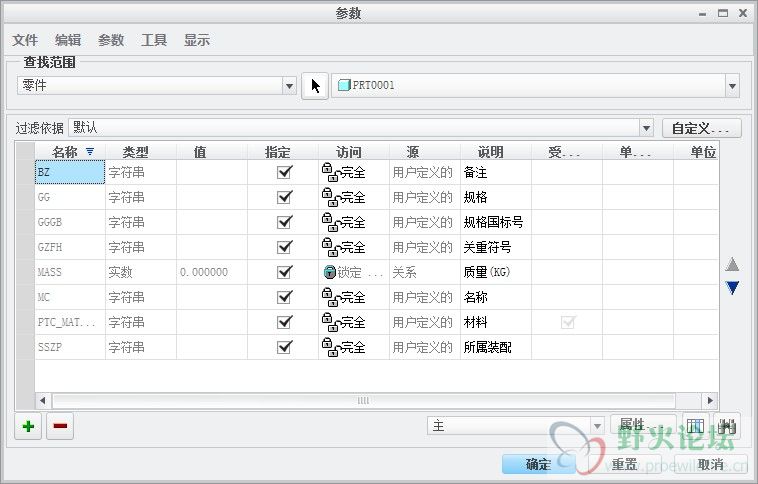Open the 编辑 menu
758x484 pixels.
coord(68,40)
